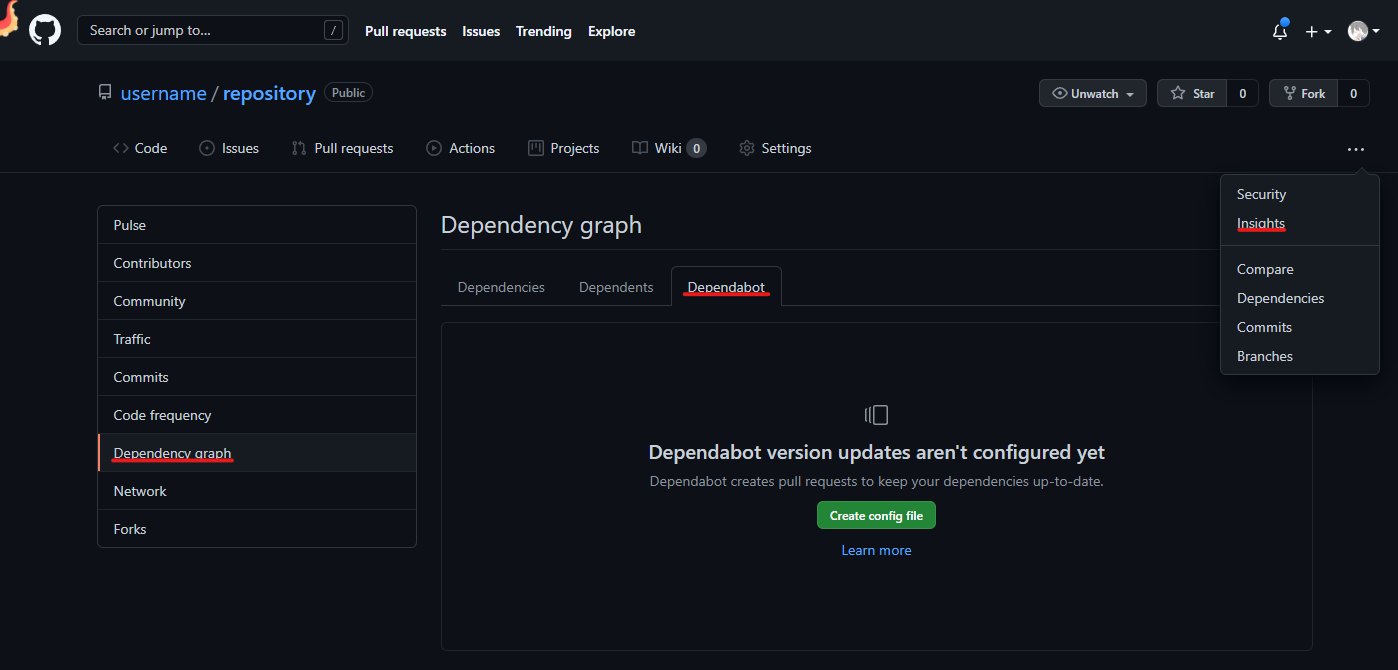Click the green Create config file button
The height and width of the screenshot is (670, 1398).
tap(876, 515)
